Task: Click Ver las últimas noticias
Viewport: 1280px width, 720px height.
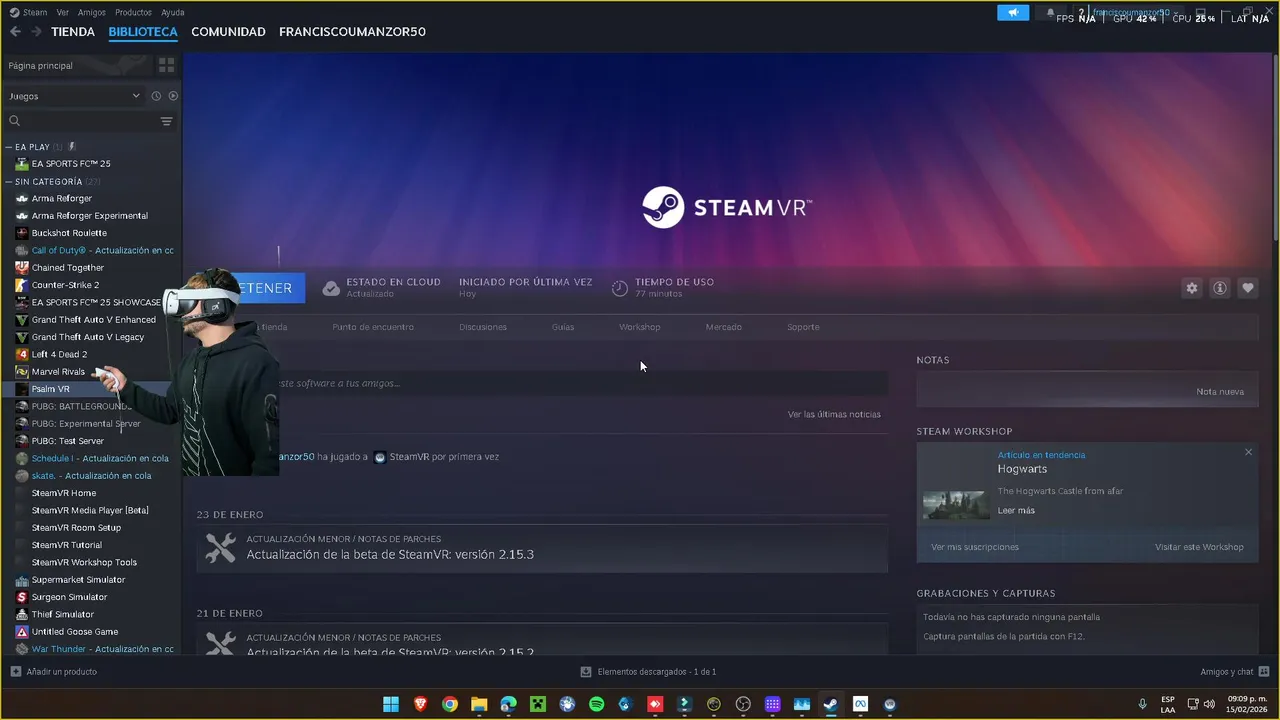Action: pos(834,414)
